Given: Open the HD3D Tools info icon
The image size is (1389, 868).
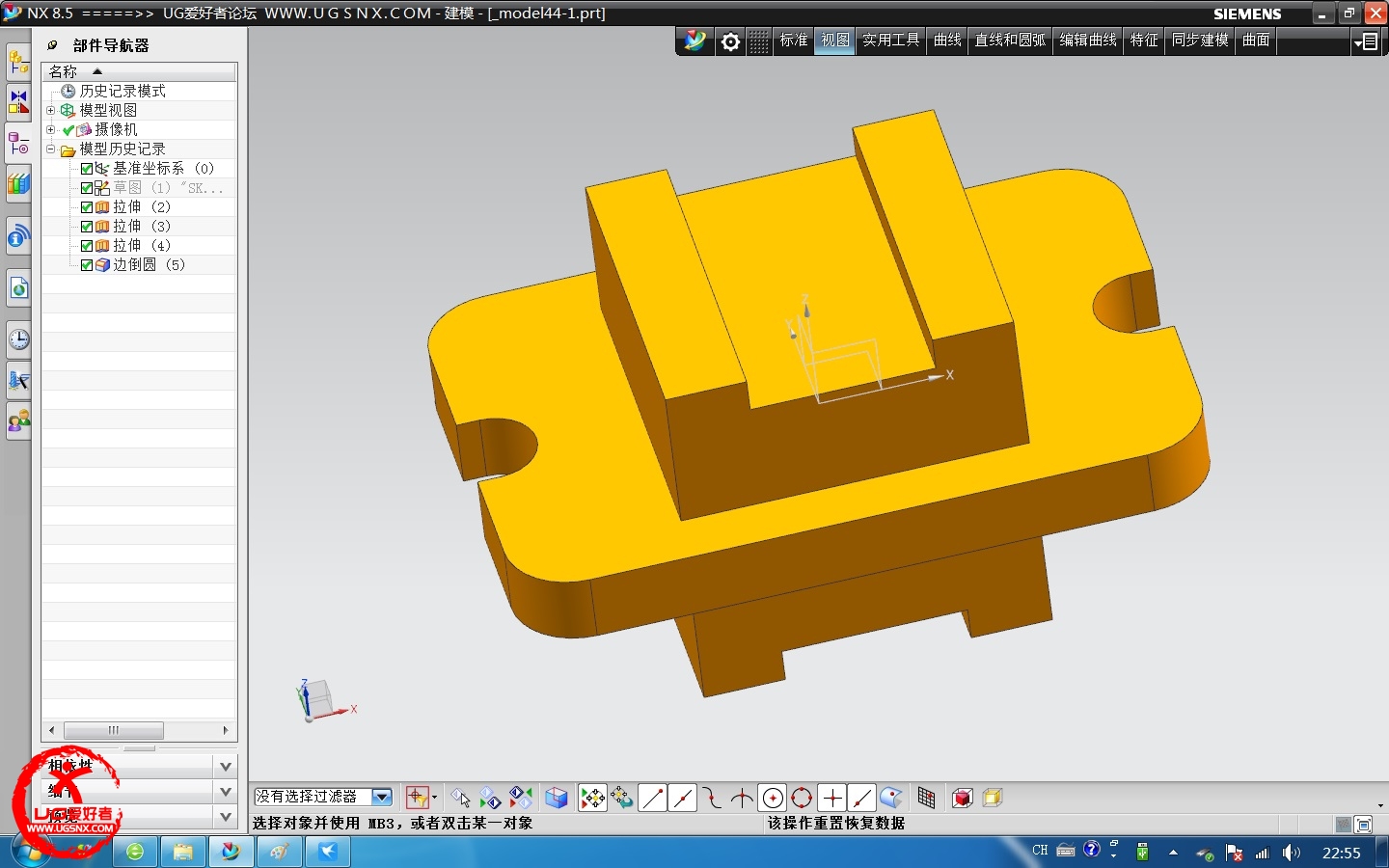Looking at the screenshot, I should point(18,236).
